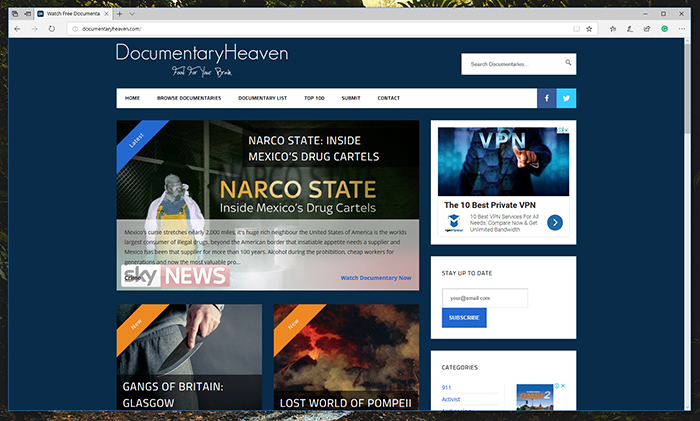Open the TOP 100 menu item
The height and width of the screenshot is (421, 700).
tap(314, 98)
